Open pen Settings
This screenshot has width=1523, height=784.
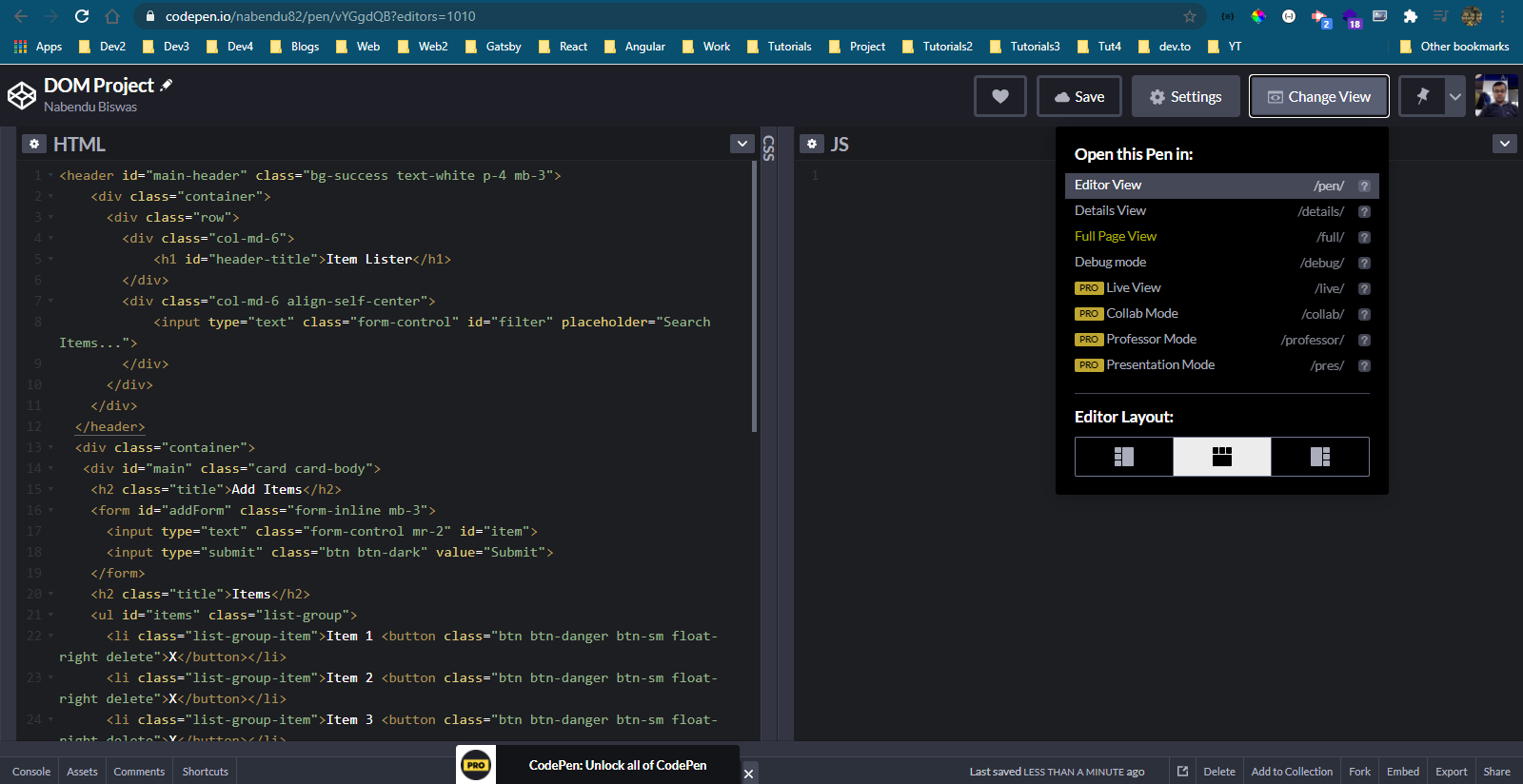tap(1186, 96)
